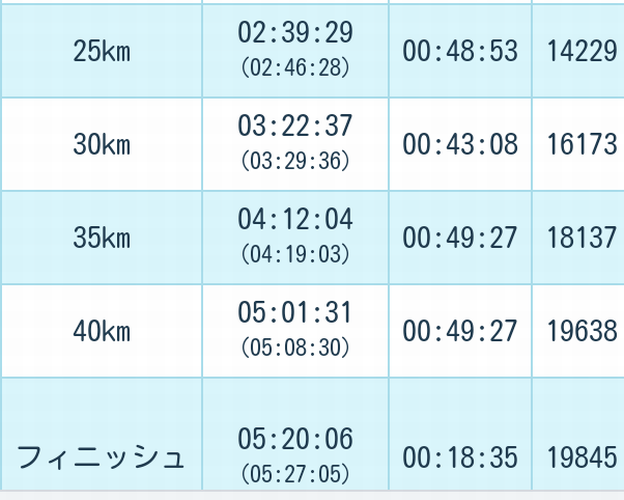Click the 40km gross time (05:08:30)
Image resolution: width=624 pixels, height=500 pixels.
coord(295,348)
